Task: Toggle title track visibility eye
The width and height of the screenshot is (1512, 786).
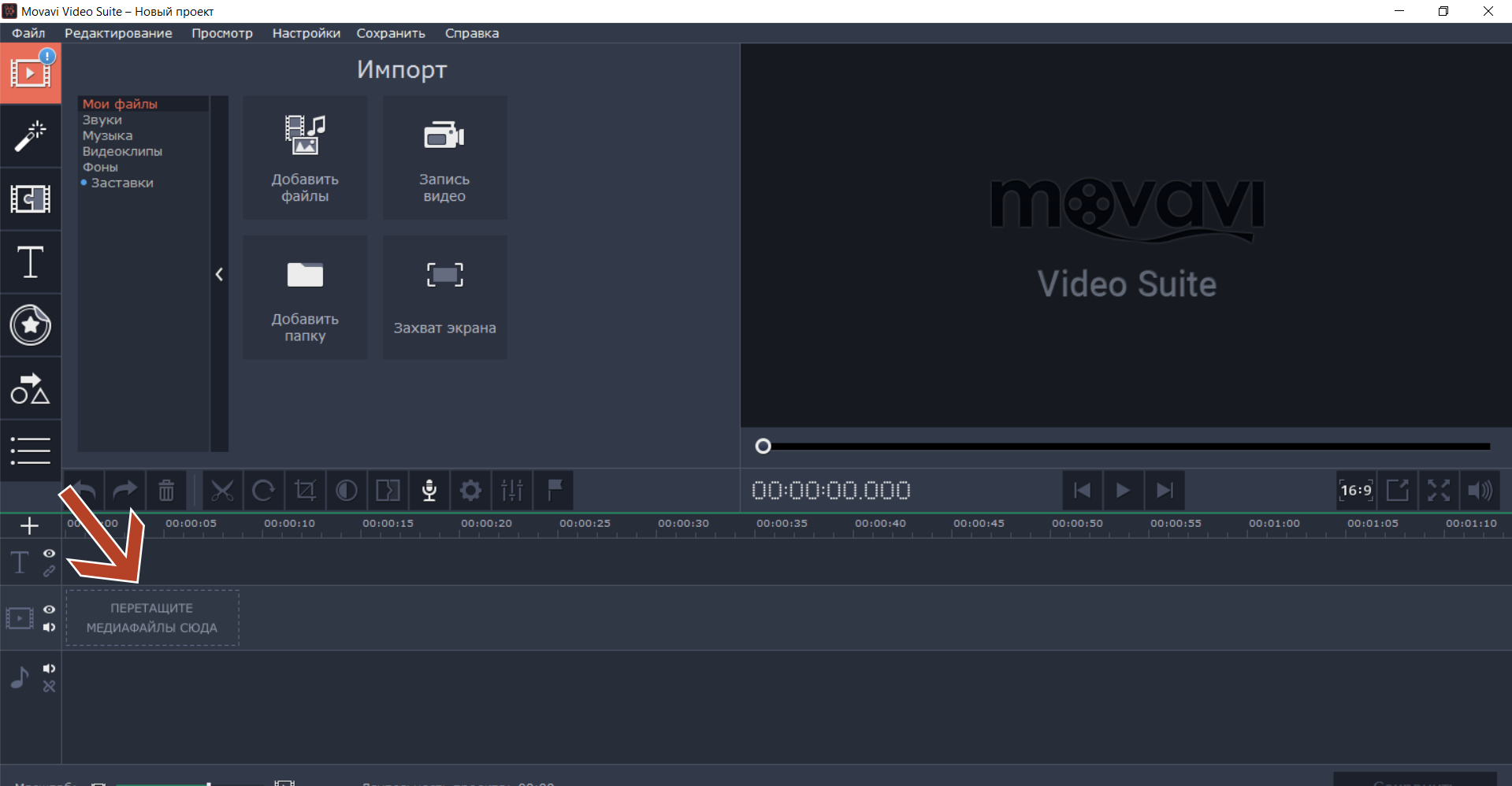Action: coord(49,554)
